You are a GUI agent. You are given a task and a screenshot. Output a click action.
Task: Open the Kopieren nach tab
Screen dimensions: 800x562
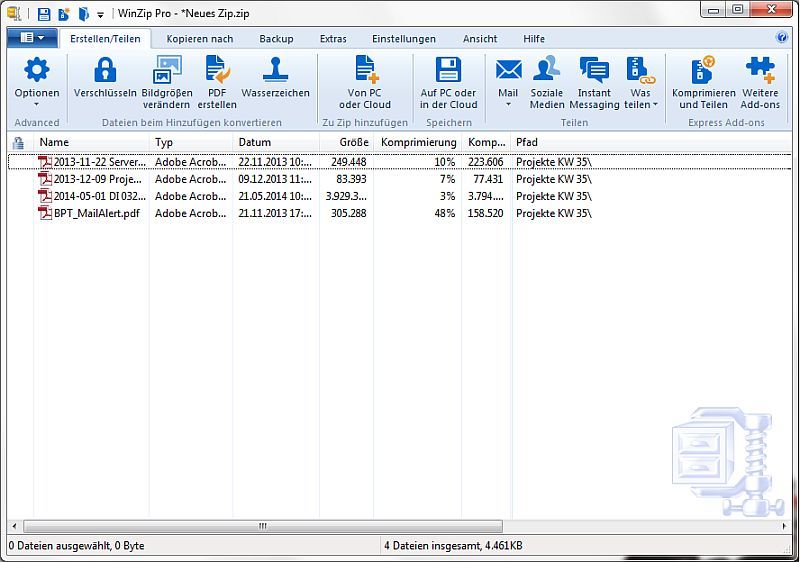pos(199,39)
